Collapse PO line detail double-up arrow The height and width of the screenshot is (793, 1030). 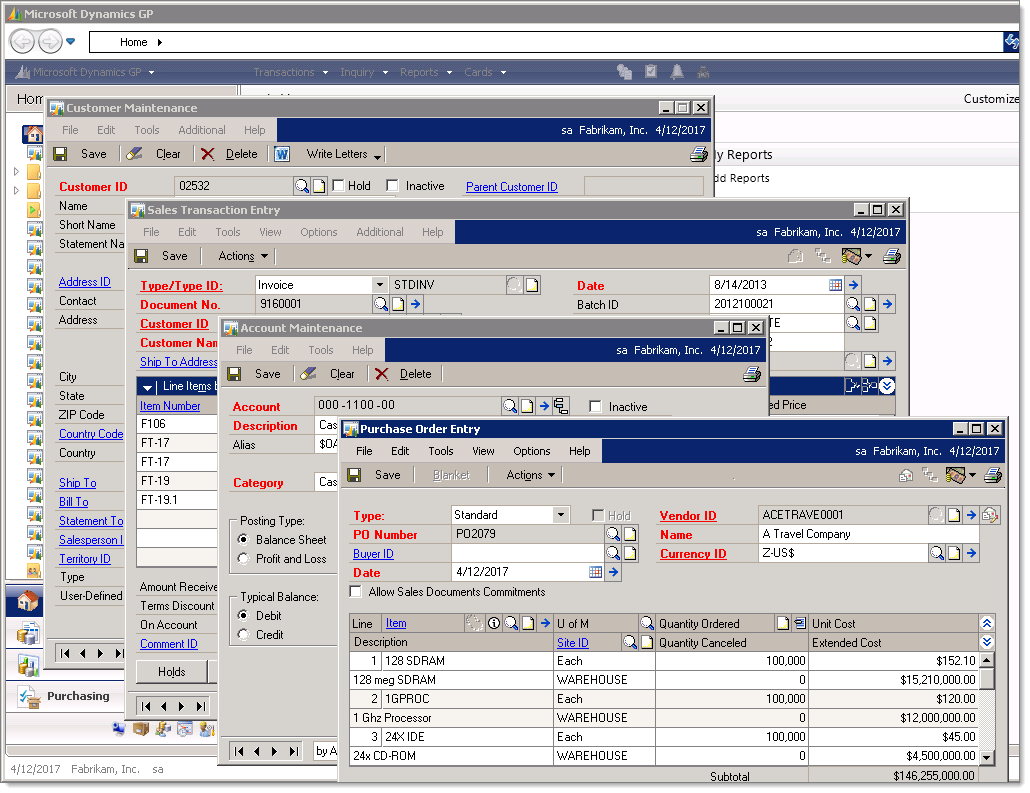click(986, 623)
